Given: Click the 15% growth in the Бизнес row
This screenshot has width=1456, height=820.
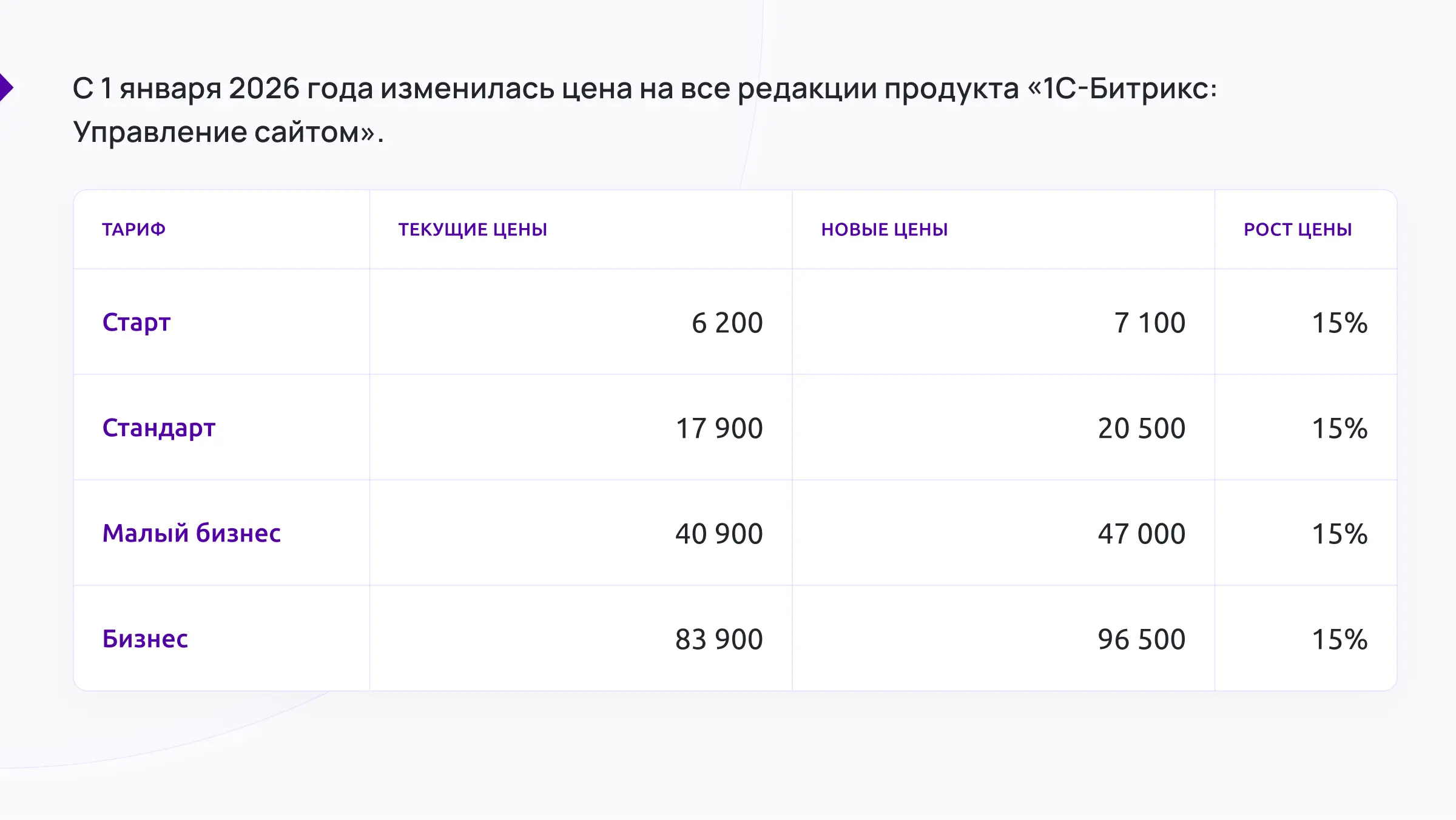Looking at the screenshot, I should (1340, 640).
